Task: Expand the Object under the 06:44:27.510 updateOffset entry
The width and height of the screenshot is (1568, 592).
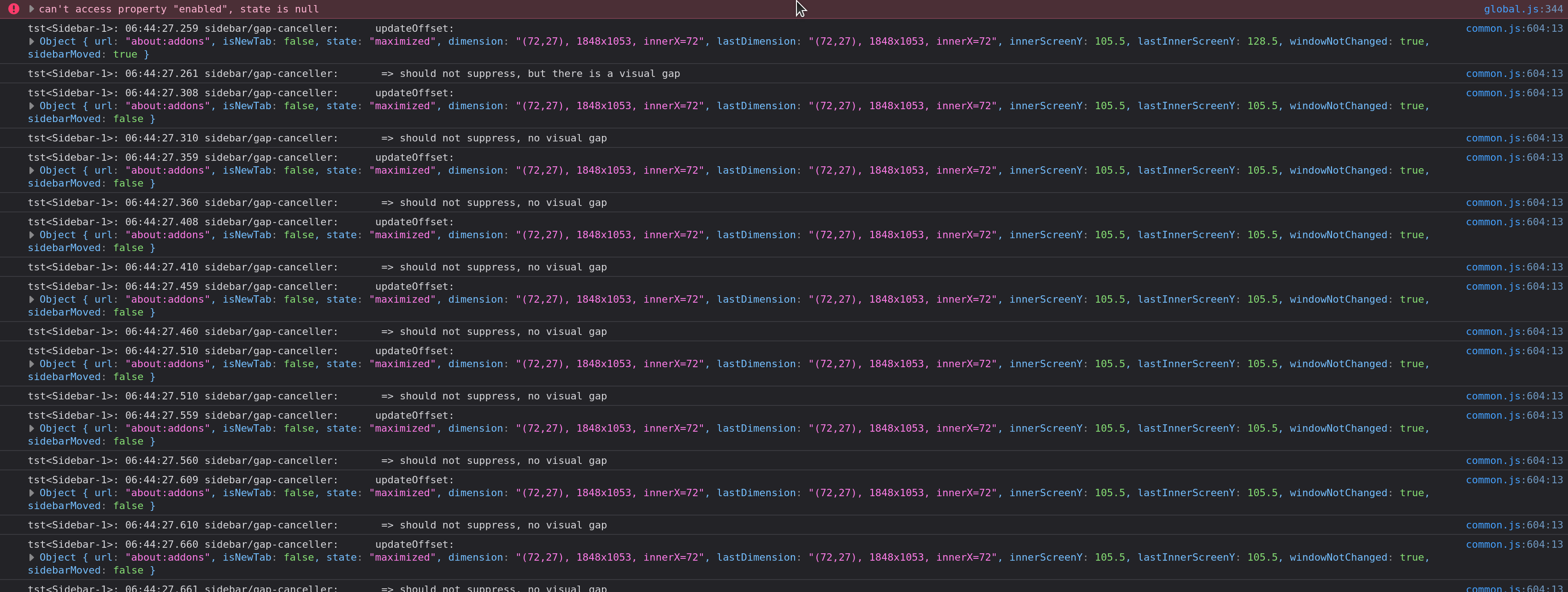Action: click(x=32, y=364)
